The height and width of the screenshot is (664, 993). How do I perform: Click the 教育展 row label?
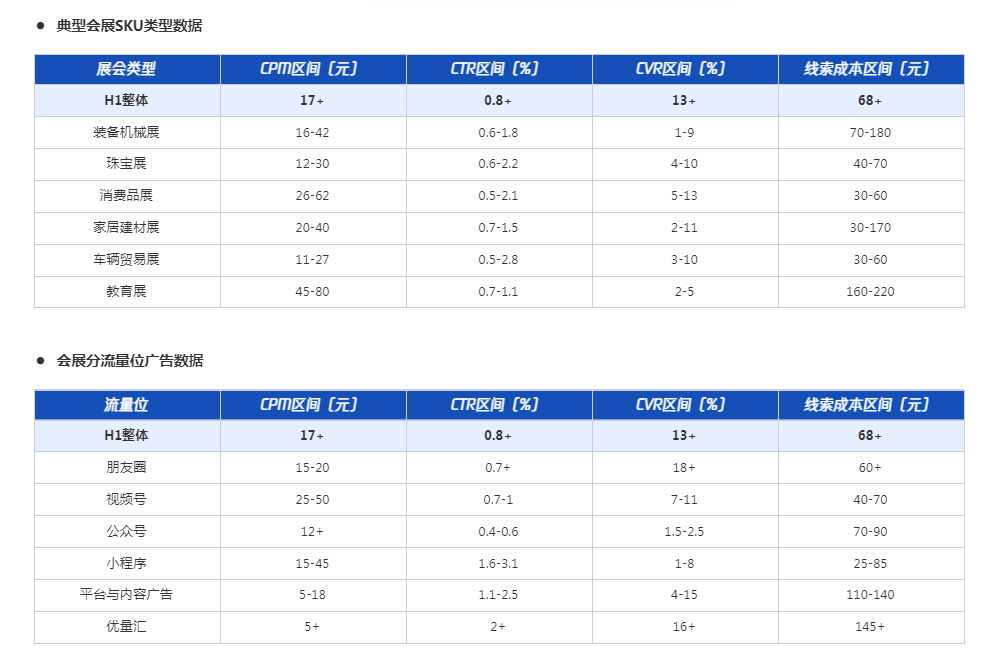126,291
